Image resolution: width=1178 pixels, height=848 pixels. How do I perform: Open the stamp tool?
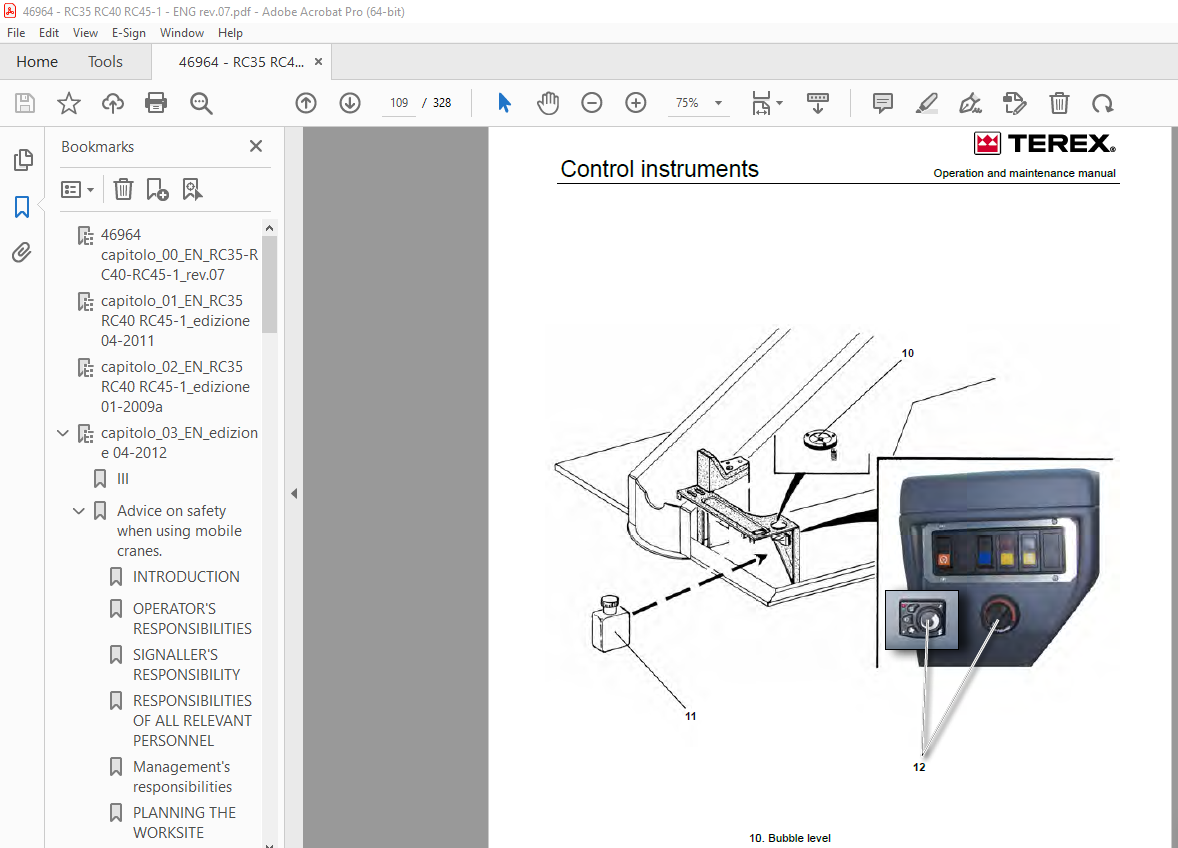click(x=1014, y=103)
